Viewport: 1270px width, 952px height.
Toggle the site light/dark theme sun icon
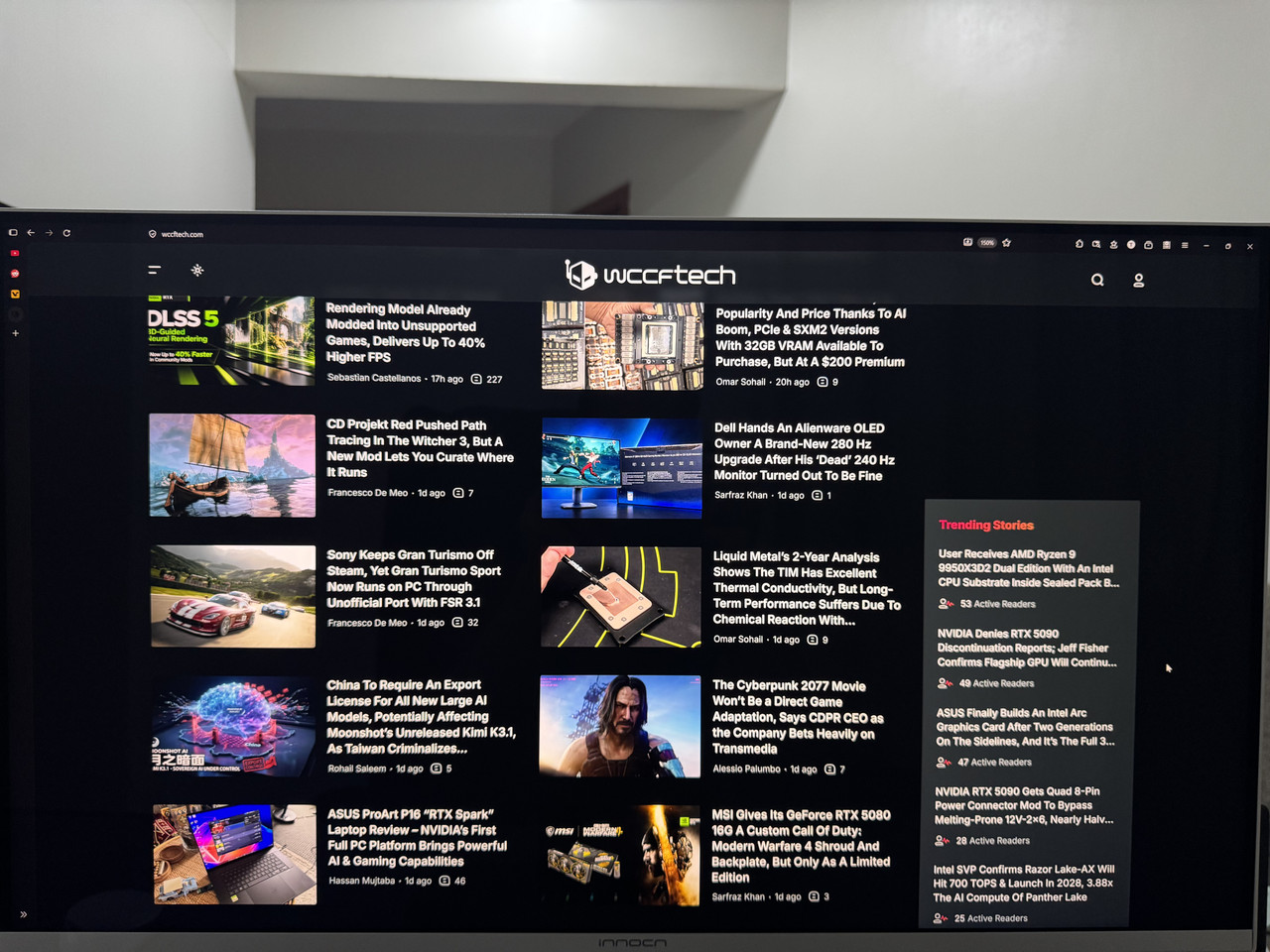click(x=197, y=270)
